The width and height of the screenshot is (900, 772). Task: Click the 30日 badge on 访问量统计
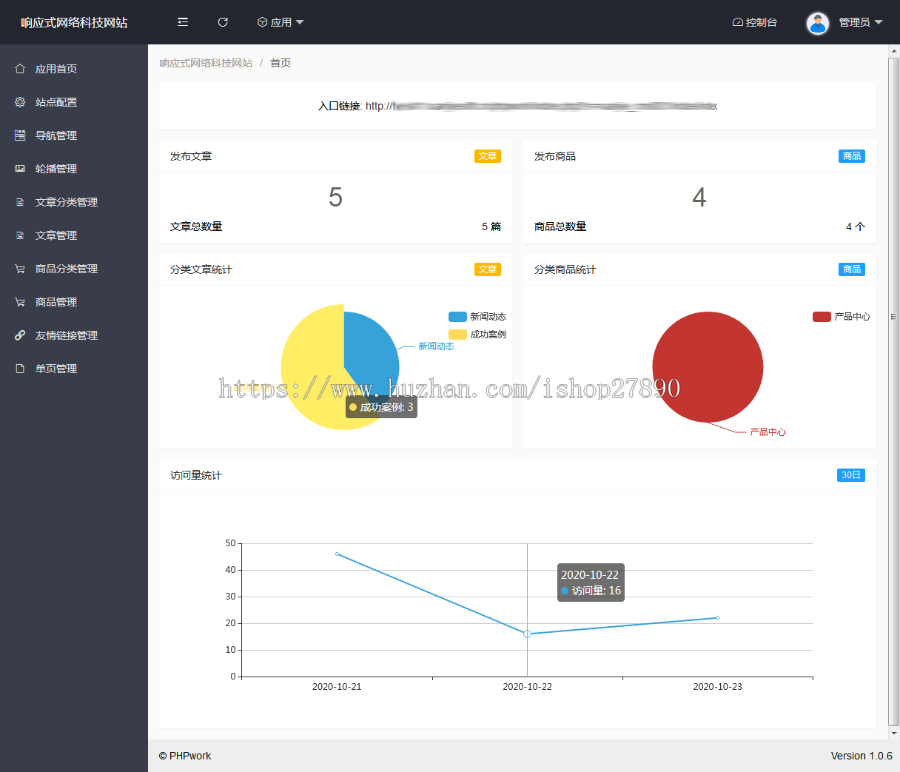click(x=851, y=475)
